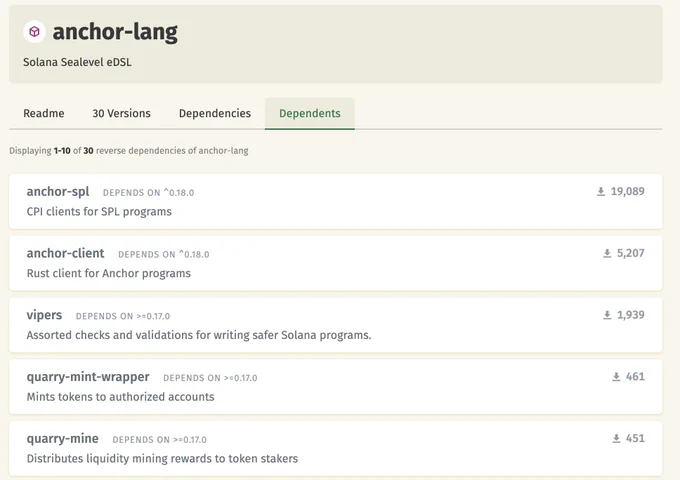The width and height of the screenshot is (680, 480).
Task: Click the anchor-lang crate box icon
Action: point(34,32)
